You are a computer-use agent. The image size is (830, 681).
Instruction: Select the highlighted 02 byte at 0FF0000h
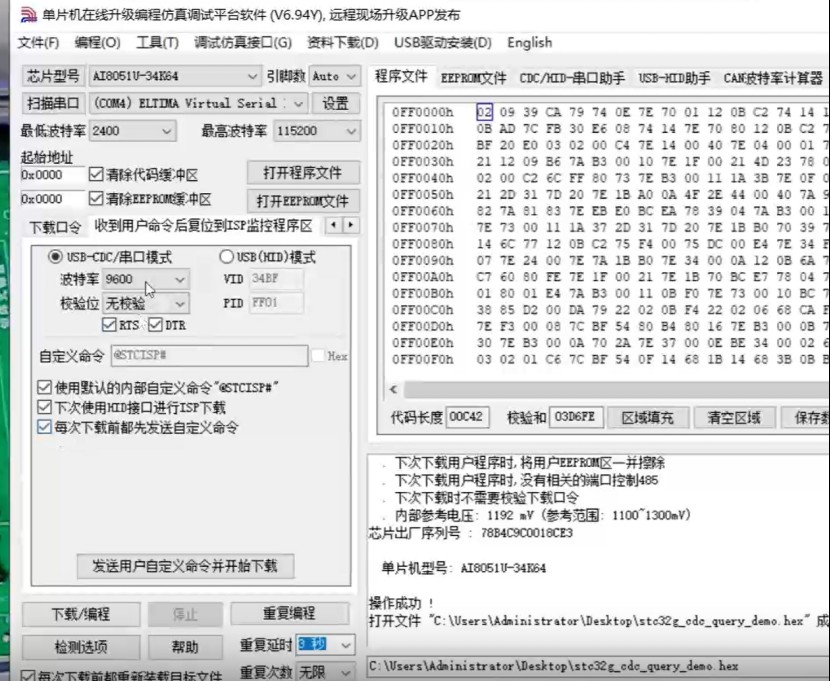[x=484, y=112]
